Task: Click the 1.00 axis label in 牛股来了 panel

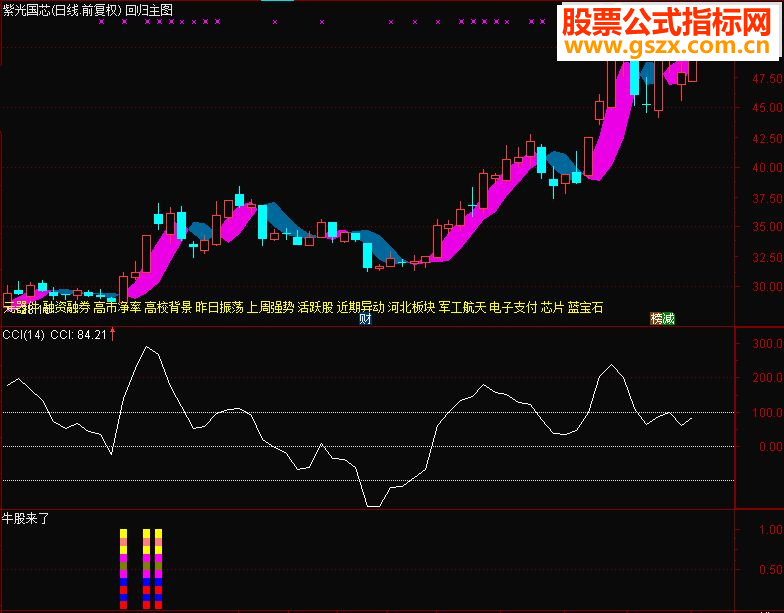Action: pos(770,530)
